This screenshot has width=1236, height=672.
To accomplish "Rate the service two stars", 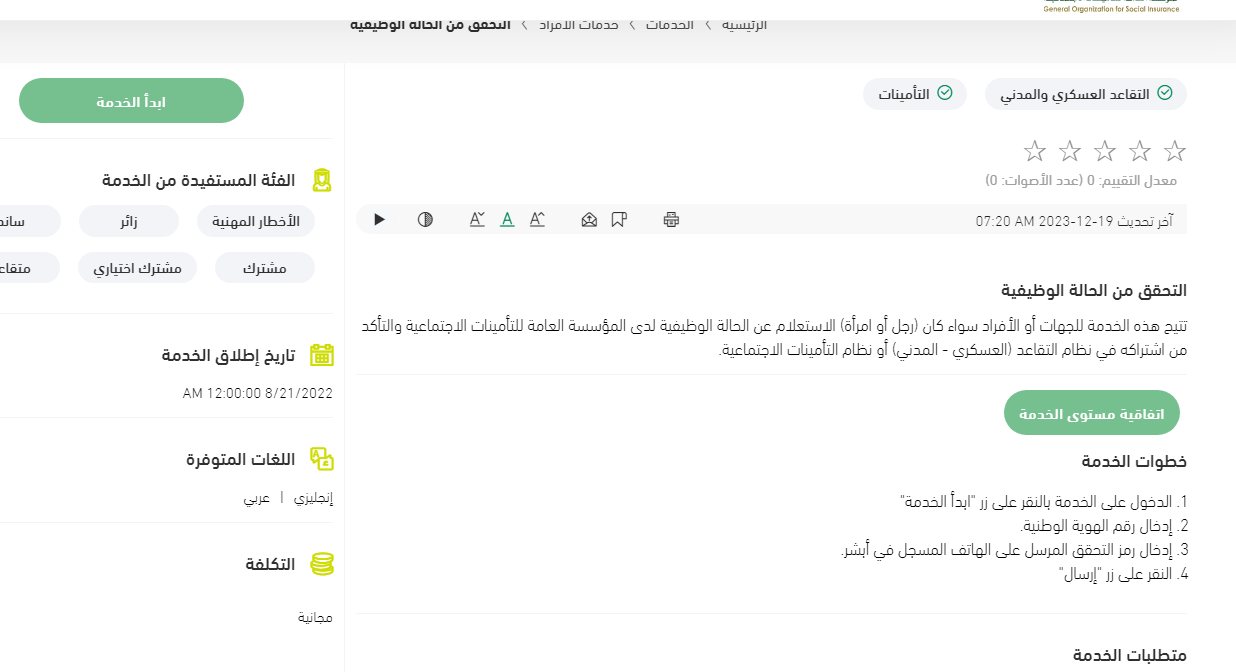I will coord(1140,151).
